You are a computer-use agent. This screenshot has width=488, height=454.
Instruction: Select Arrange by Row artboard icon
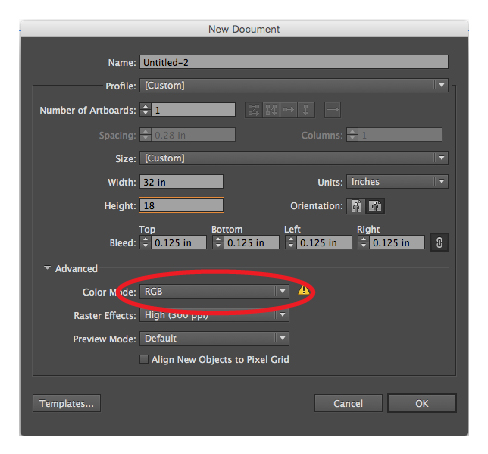click(288, 110)
